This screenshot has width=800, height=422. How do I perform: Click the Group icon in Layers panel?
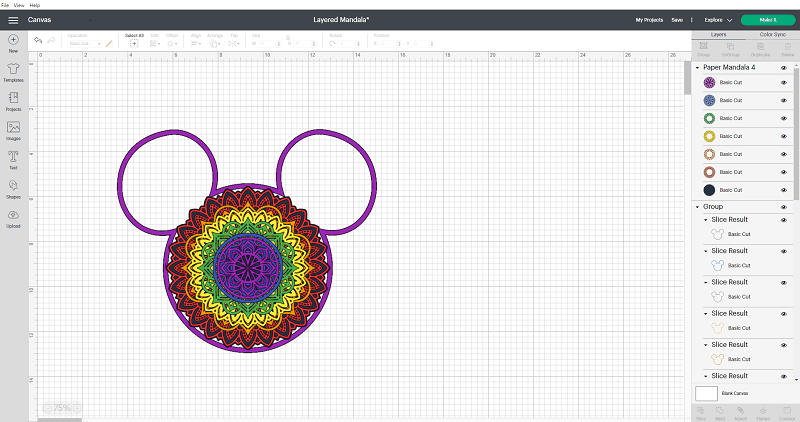point(704,46)
